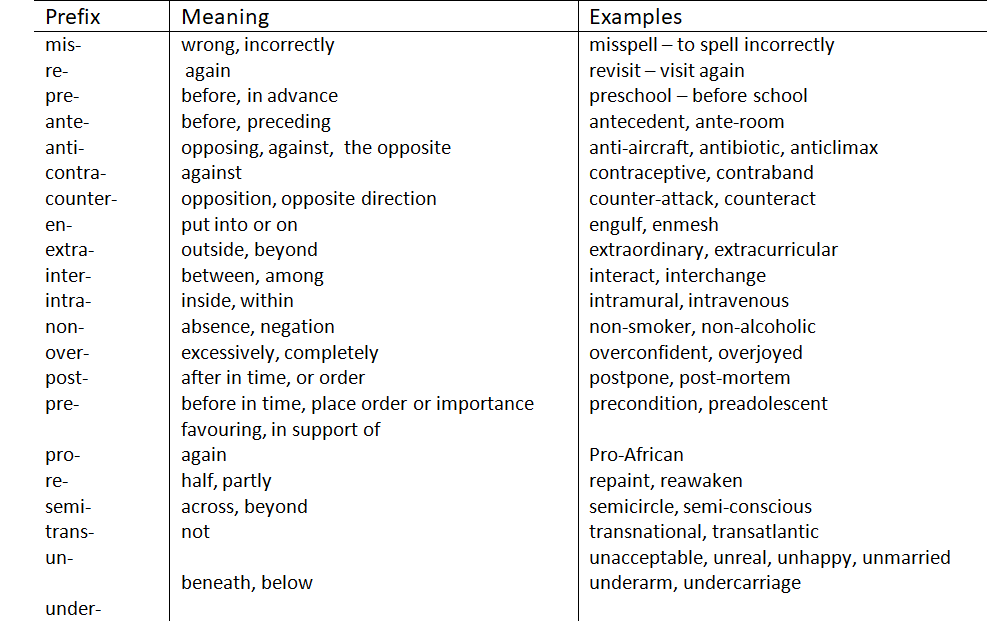Click the meaning "wrong, incorrectly"

pyautogui.click(x=258, y=45)
